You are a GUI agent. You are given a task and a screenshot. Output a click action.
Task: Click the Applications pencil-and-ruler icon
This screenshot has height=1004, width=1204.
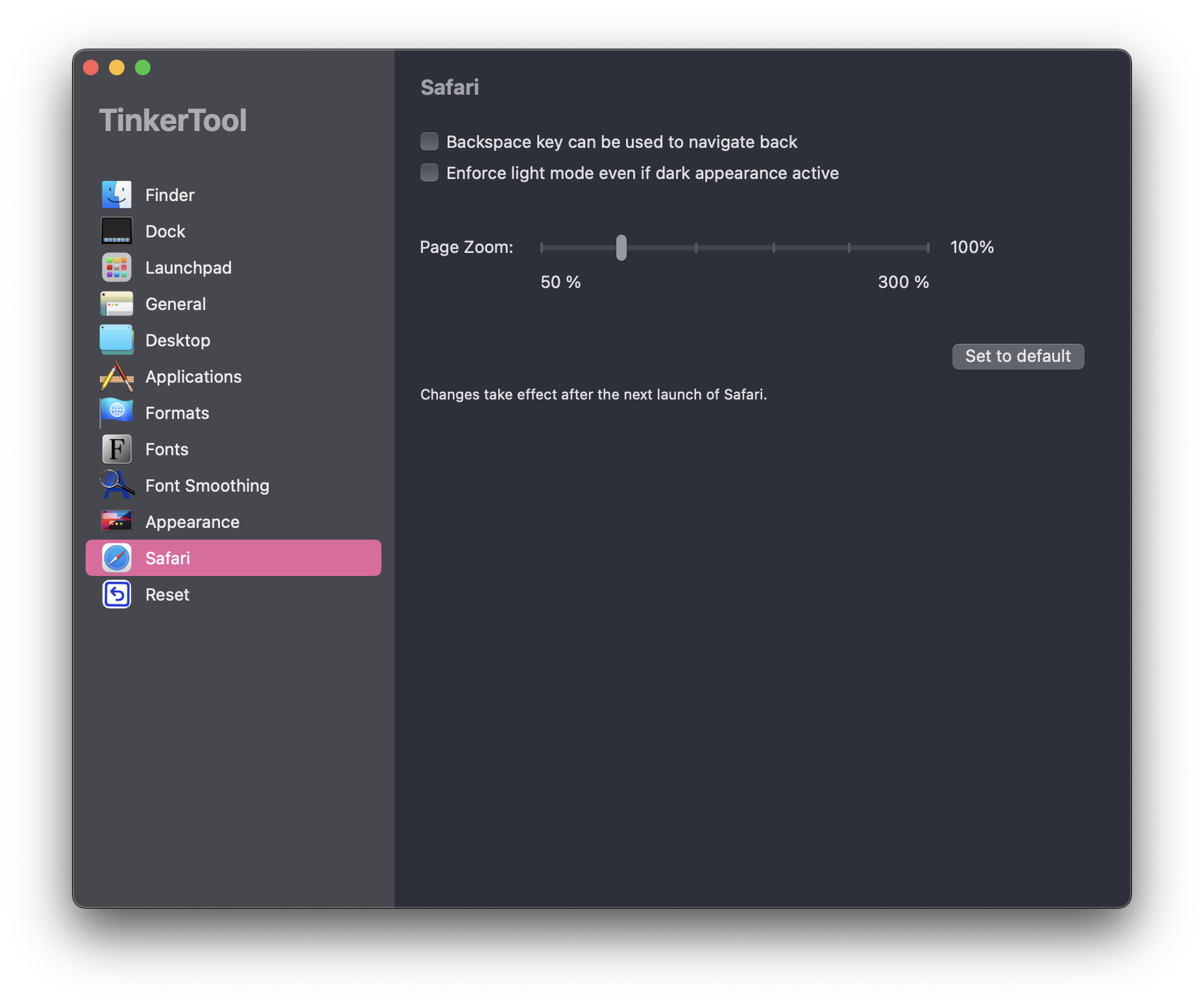117,376
